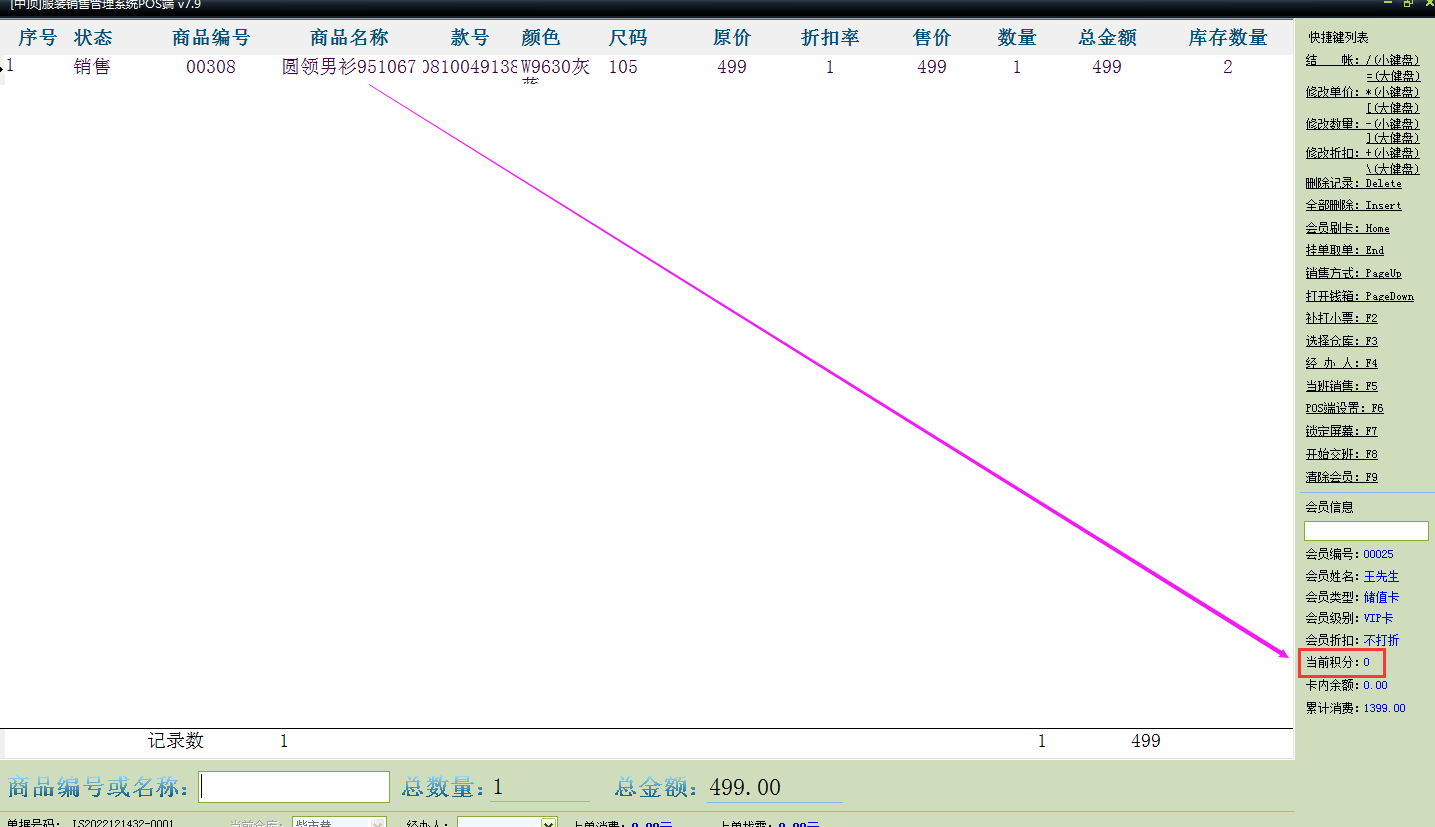The height and width of the screenshot is (827, 1435).
Task: Click the 累计消费 1399.00 value
Action: tap(1384, 708)
